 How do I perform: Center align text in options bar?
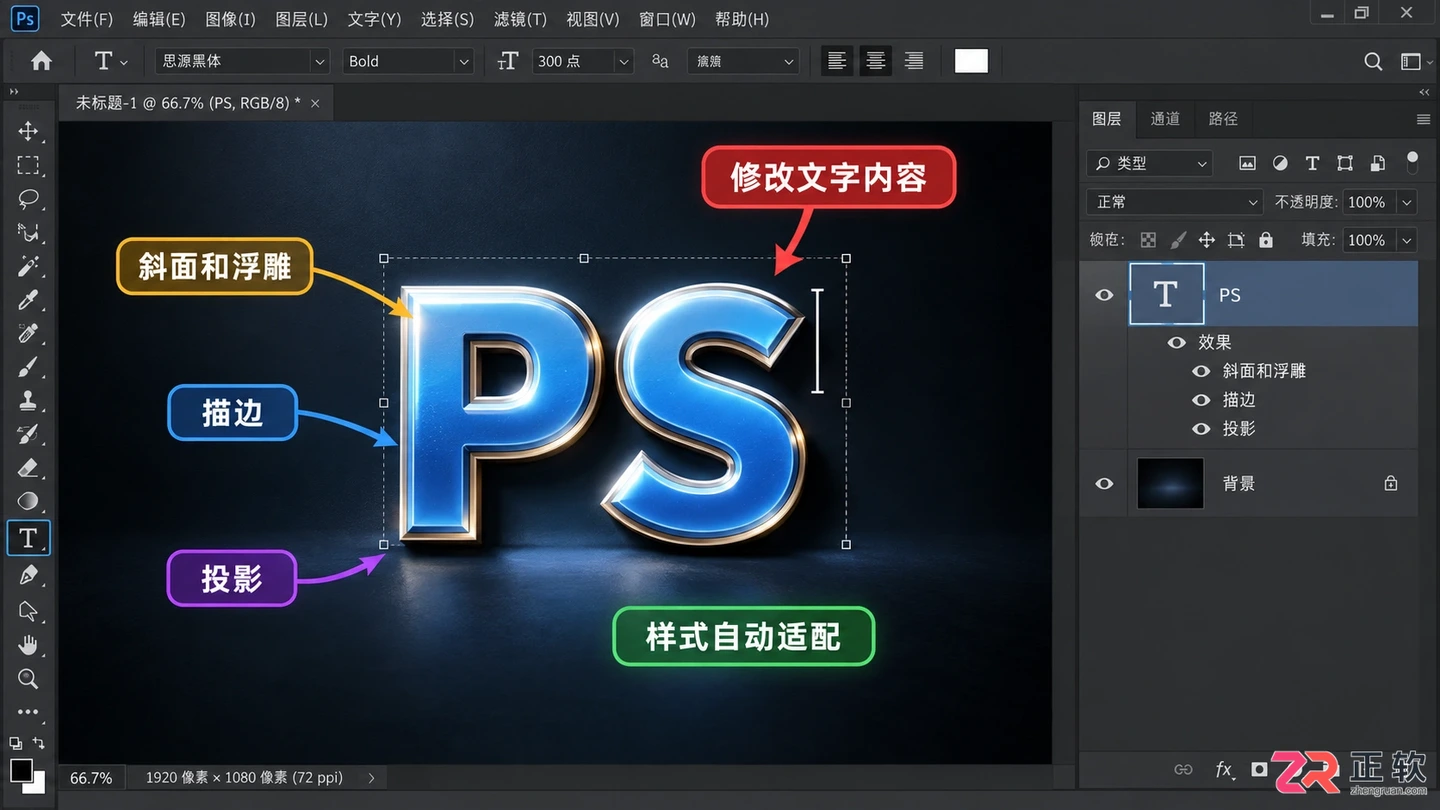tap(876, 61)
